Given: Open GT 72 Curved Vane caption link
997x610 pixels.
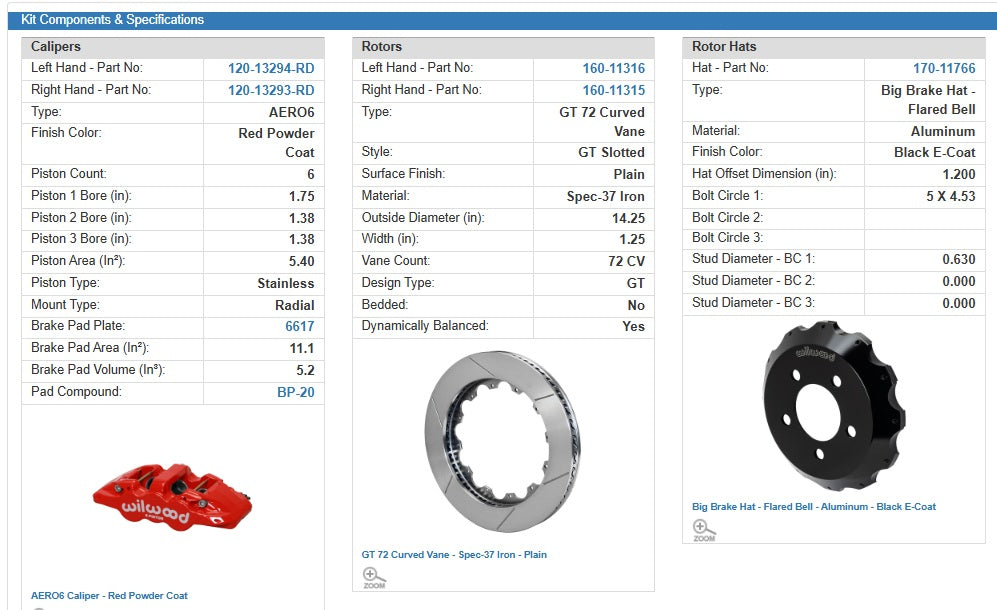Looking at the screenshot, I should [454, 554].
